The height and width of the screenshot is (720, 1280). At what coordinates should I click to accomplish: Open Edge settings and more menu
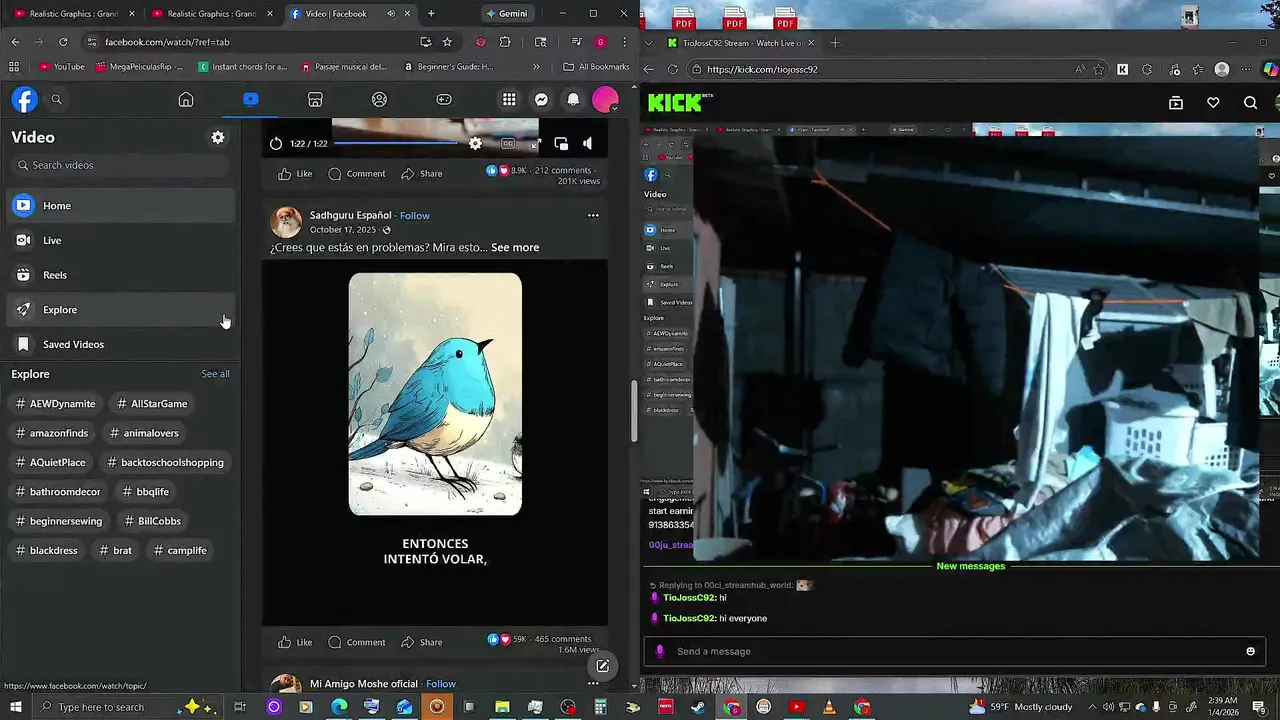1246,69
